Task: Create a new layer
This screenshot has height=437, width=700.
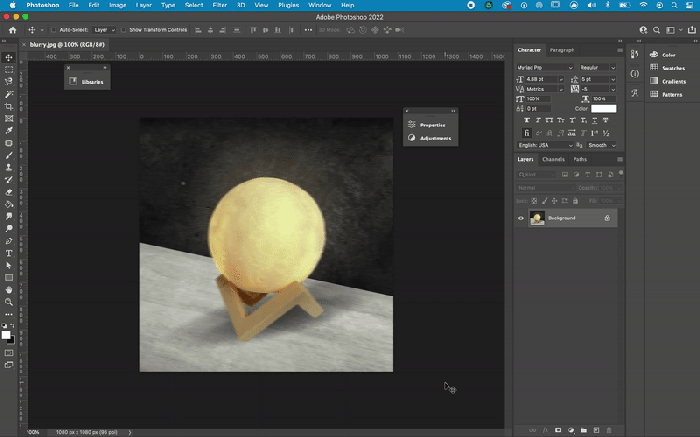Action: point(596,430)
